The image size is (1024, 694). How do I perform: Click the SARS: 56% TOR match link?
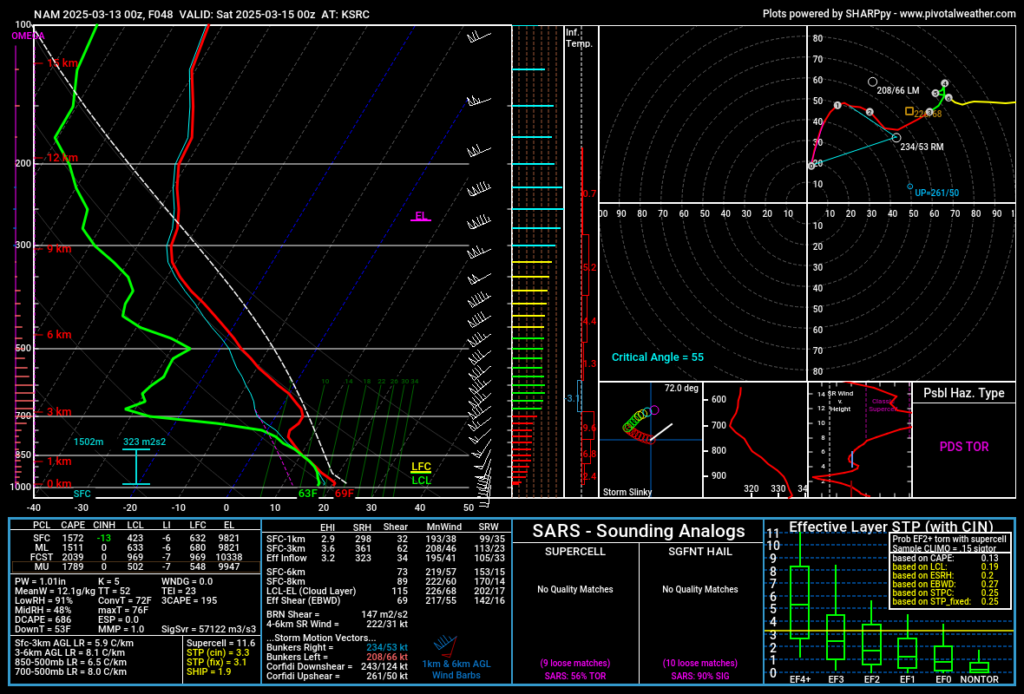pyautogui.click(x=575, y=676)
